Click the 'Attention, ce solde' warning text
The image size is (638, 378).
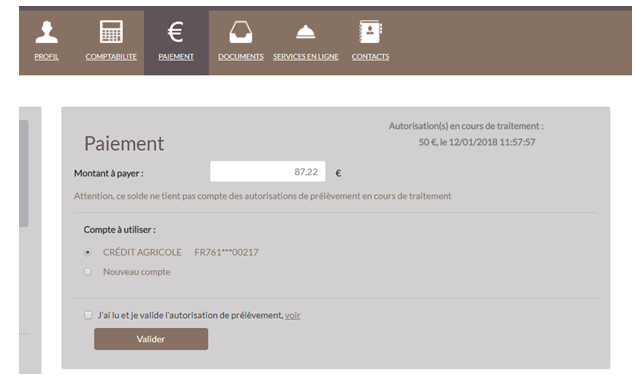tap(262, 196)
